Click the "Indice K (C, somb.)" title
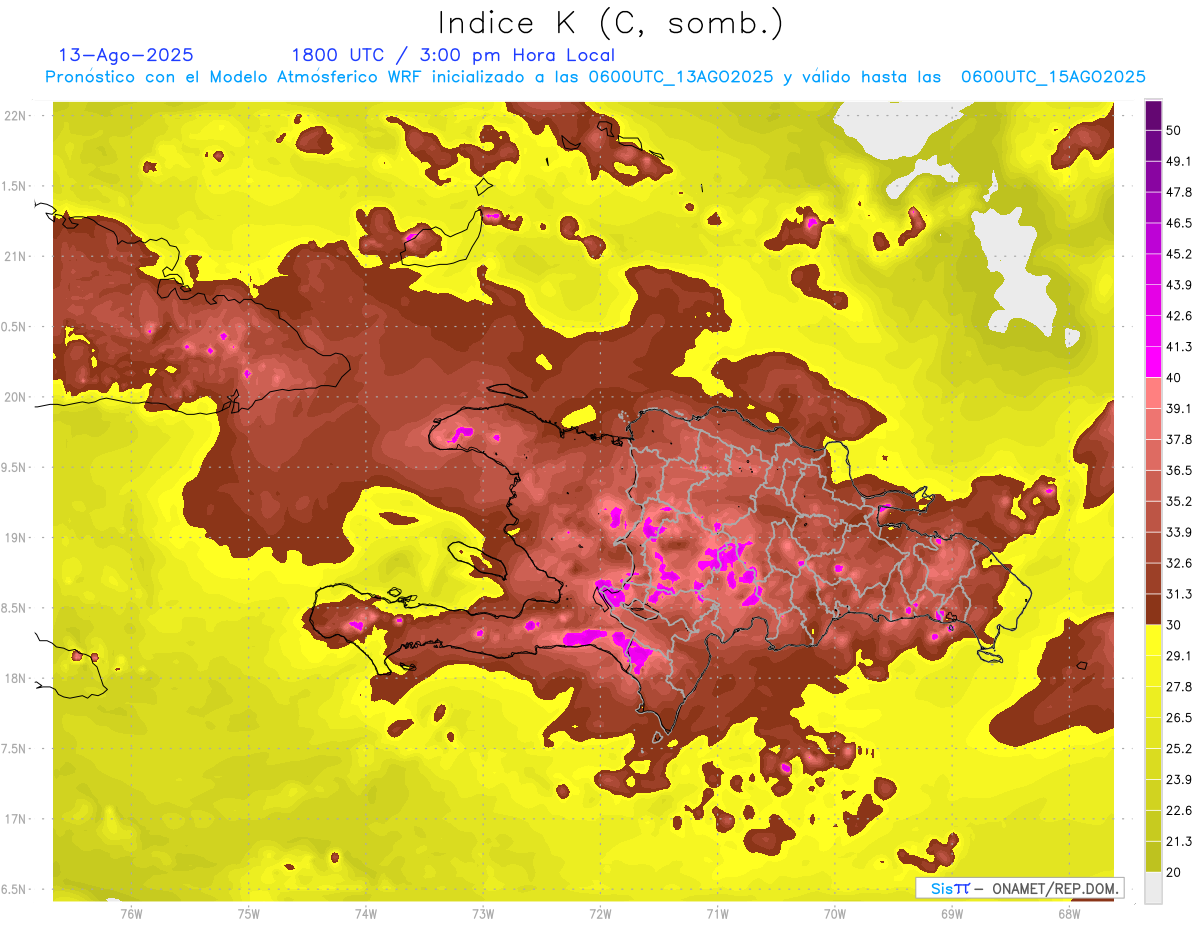This screenshot has height=927, width=1200. click(x=610, y=23)
